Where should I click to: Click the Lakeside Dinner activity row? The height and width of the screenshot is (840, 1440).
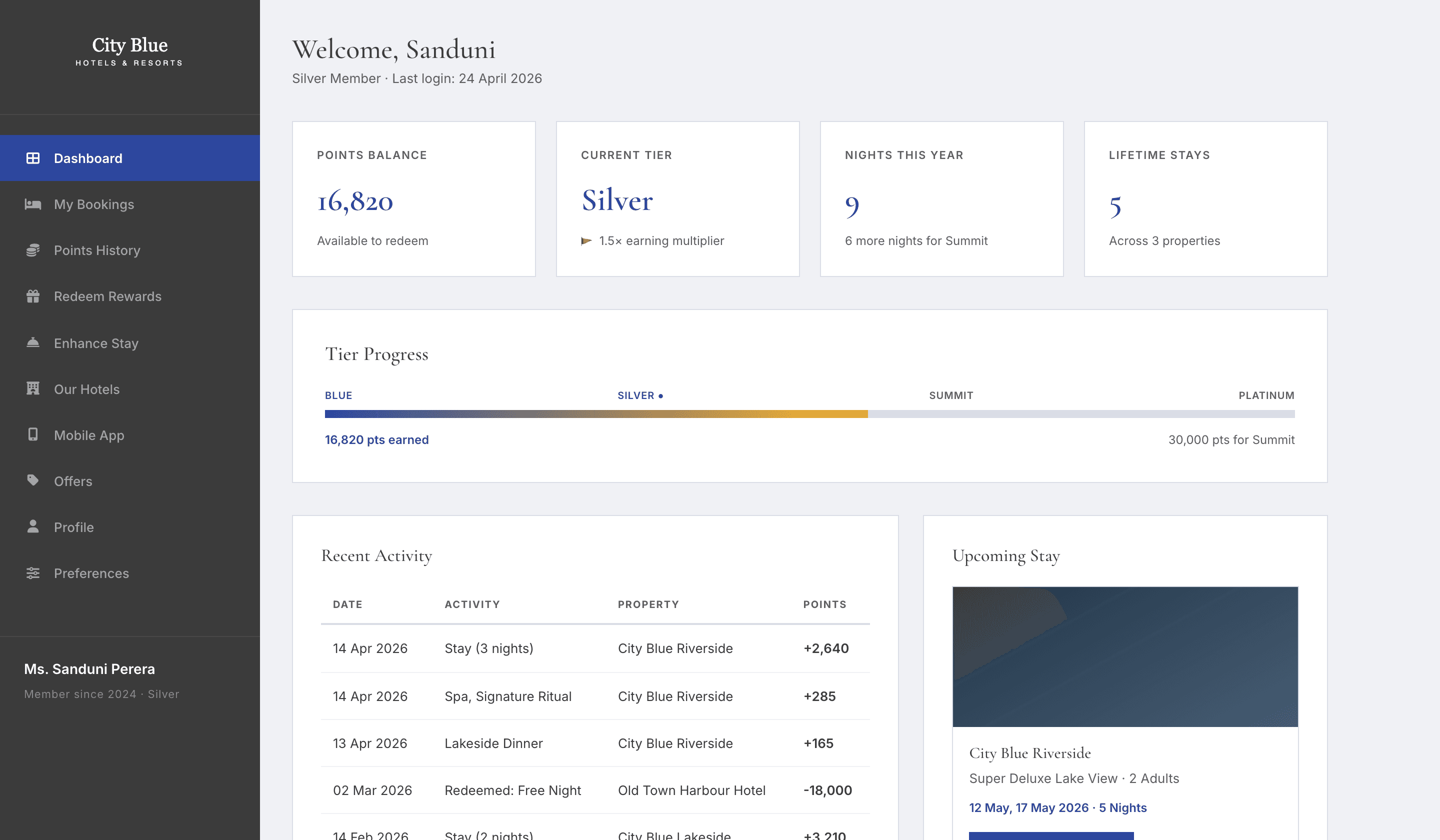pos(595,743)
